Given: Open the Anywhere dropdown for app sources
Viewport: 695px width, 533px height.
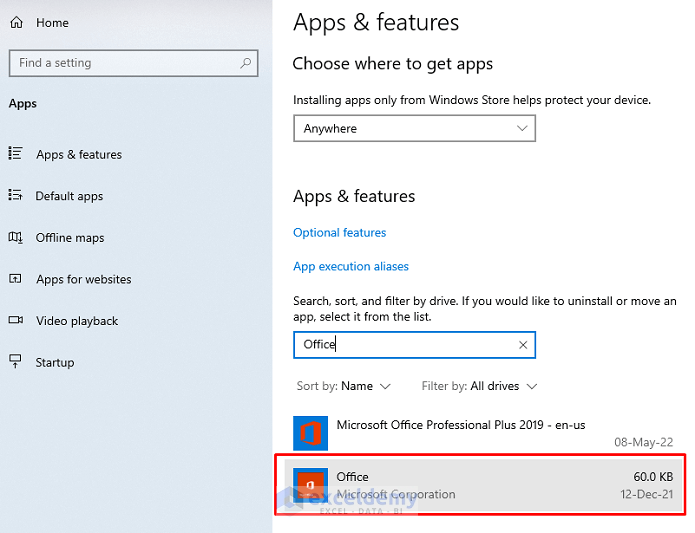Looking at the screenshot, I should coord(414,128).
